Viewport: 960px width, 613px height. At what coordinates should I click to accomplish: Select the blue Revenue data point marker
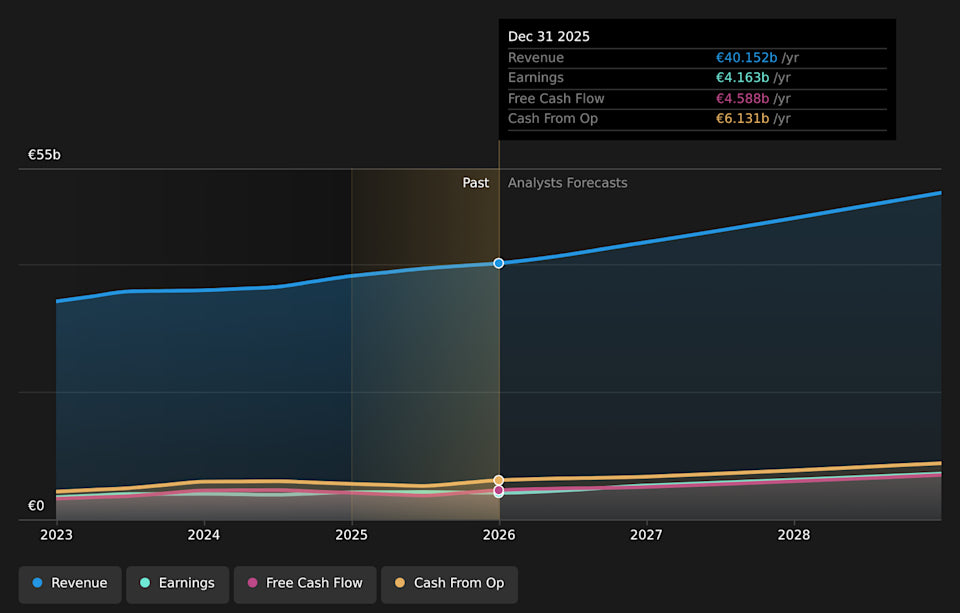(x=499, y=263)
